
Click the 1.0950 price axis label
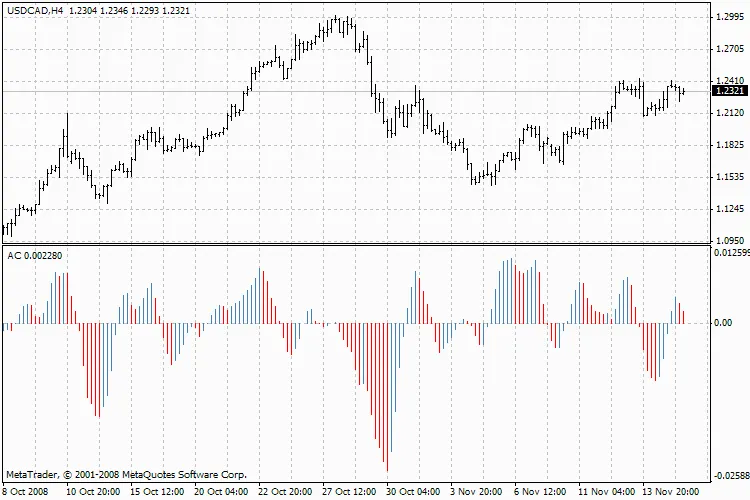pos(729,241)
